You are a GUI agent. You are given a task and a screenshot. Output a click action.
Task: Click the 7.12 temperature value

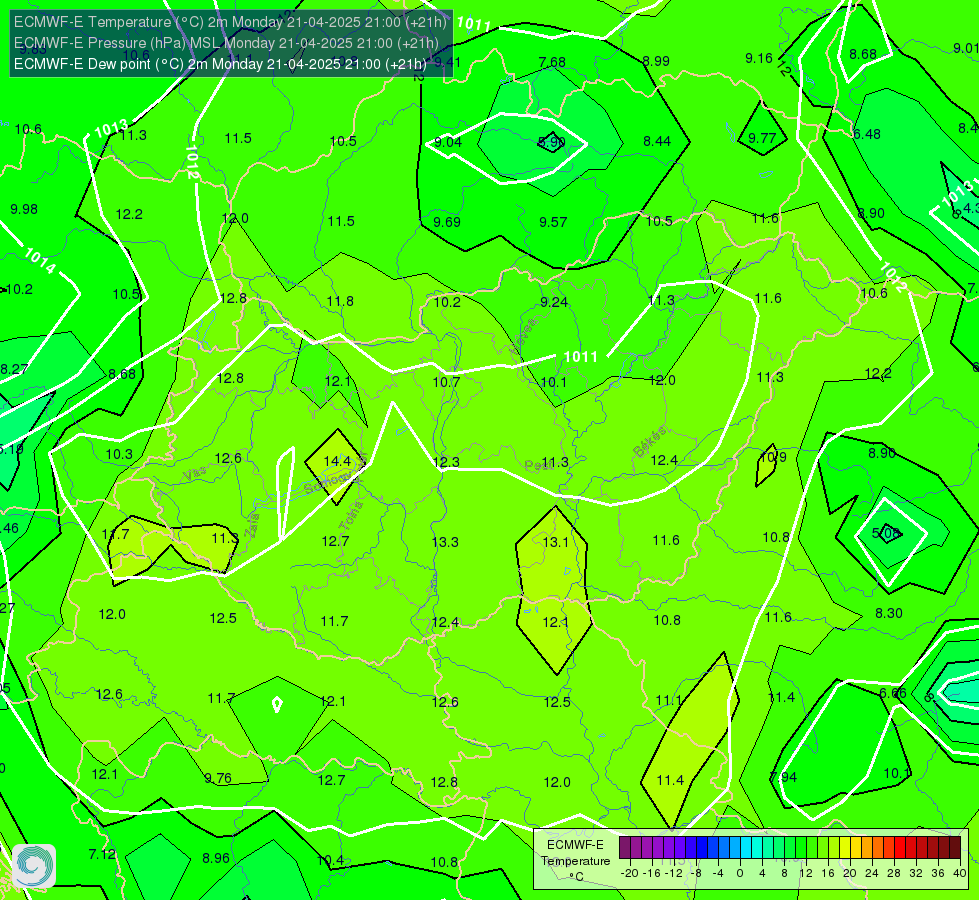(102, 854)
